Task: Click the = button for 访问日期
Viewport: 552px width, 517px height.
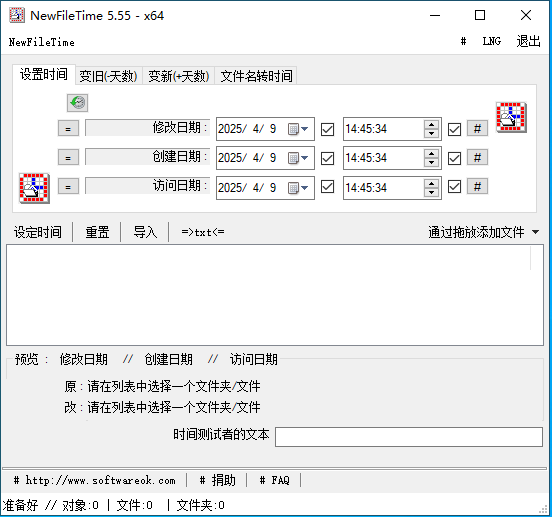Action: tap(68, 186)
